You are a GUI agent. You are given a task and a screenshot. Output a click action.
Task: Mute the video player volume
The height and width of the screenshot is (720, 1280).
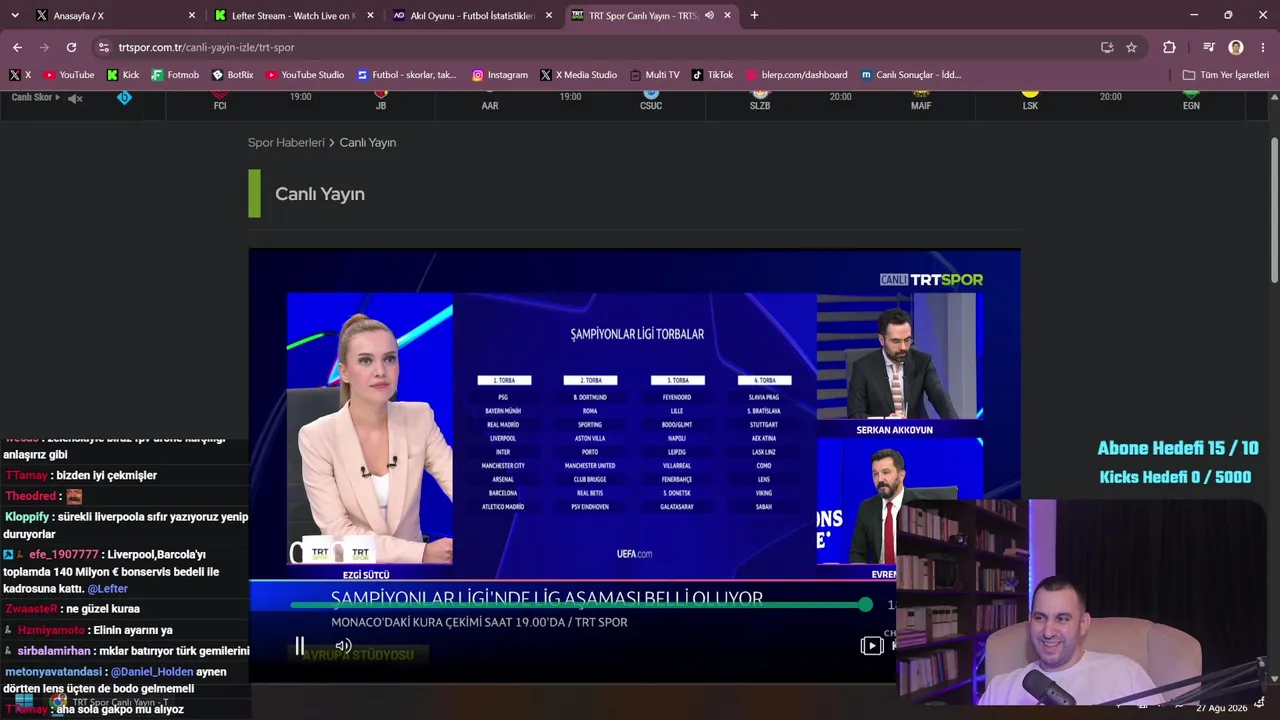[x=343, y=646]
